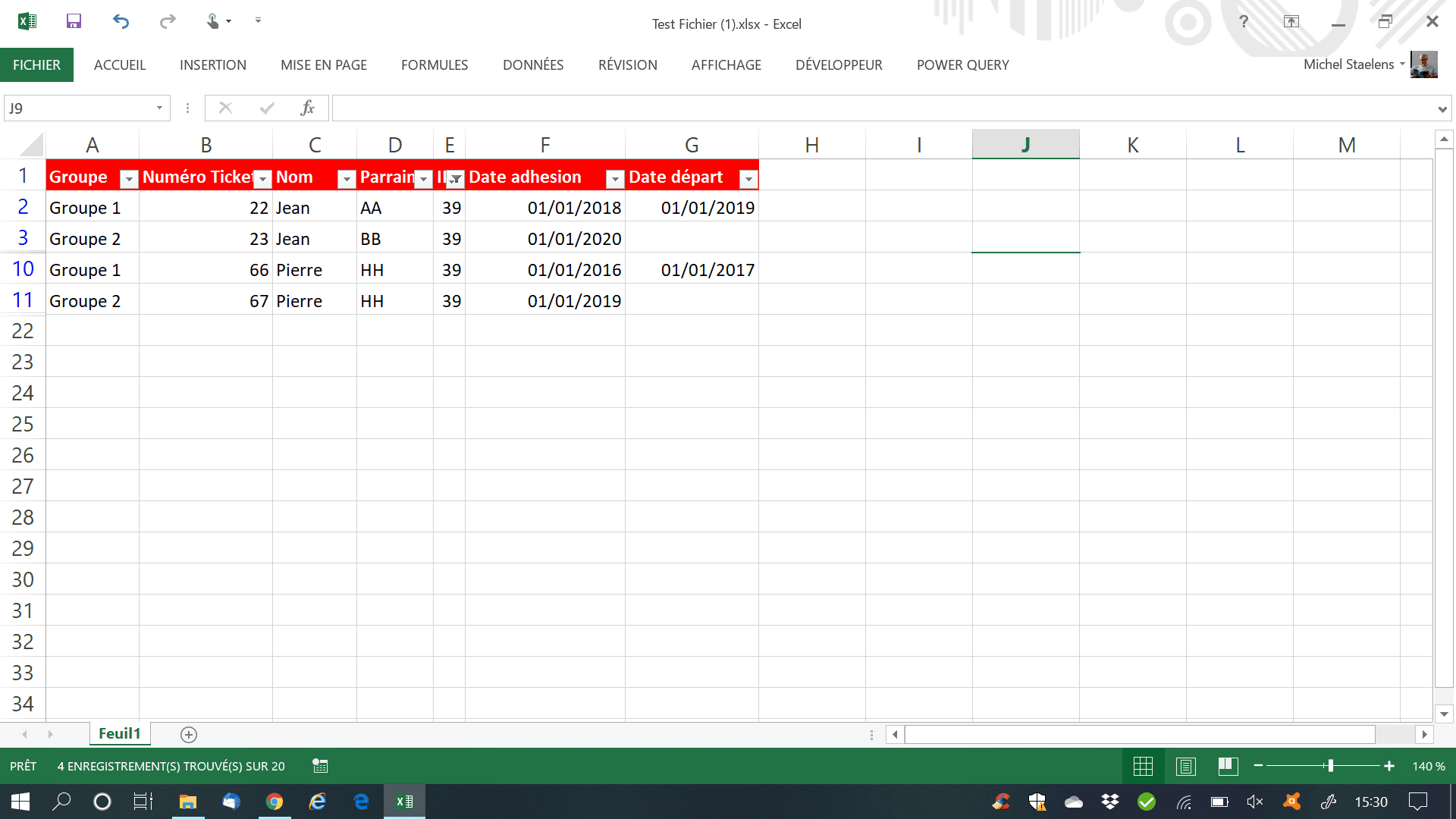Viewport: 1456px width, 819px height.
Task: Switch to Normal view in status bar
Action: click(1143, 766)
